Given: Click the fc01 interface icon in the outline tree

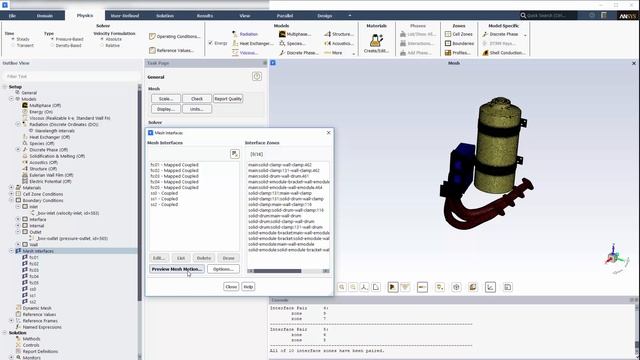Looking at the screenshot, I should [x=25, y=258].
